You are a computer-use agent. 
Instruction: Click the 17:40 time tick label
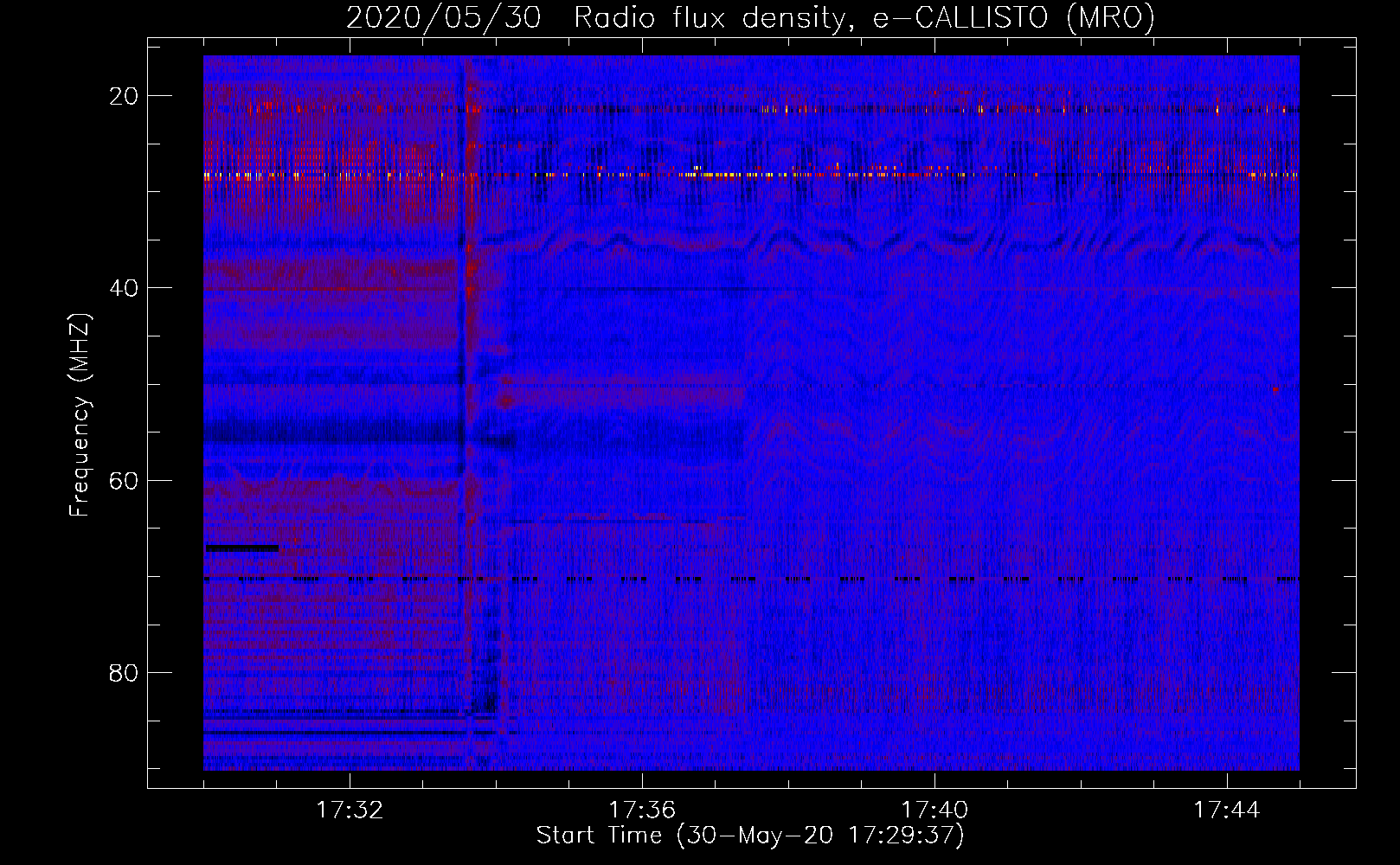[934, 811]
